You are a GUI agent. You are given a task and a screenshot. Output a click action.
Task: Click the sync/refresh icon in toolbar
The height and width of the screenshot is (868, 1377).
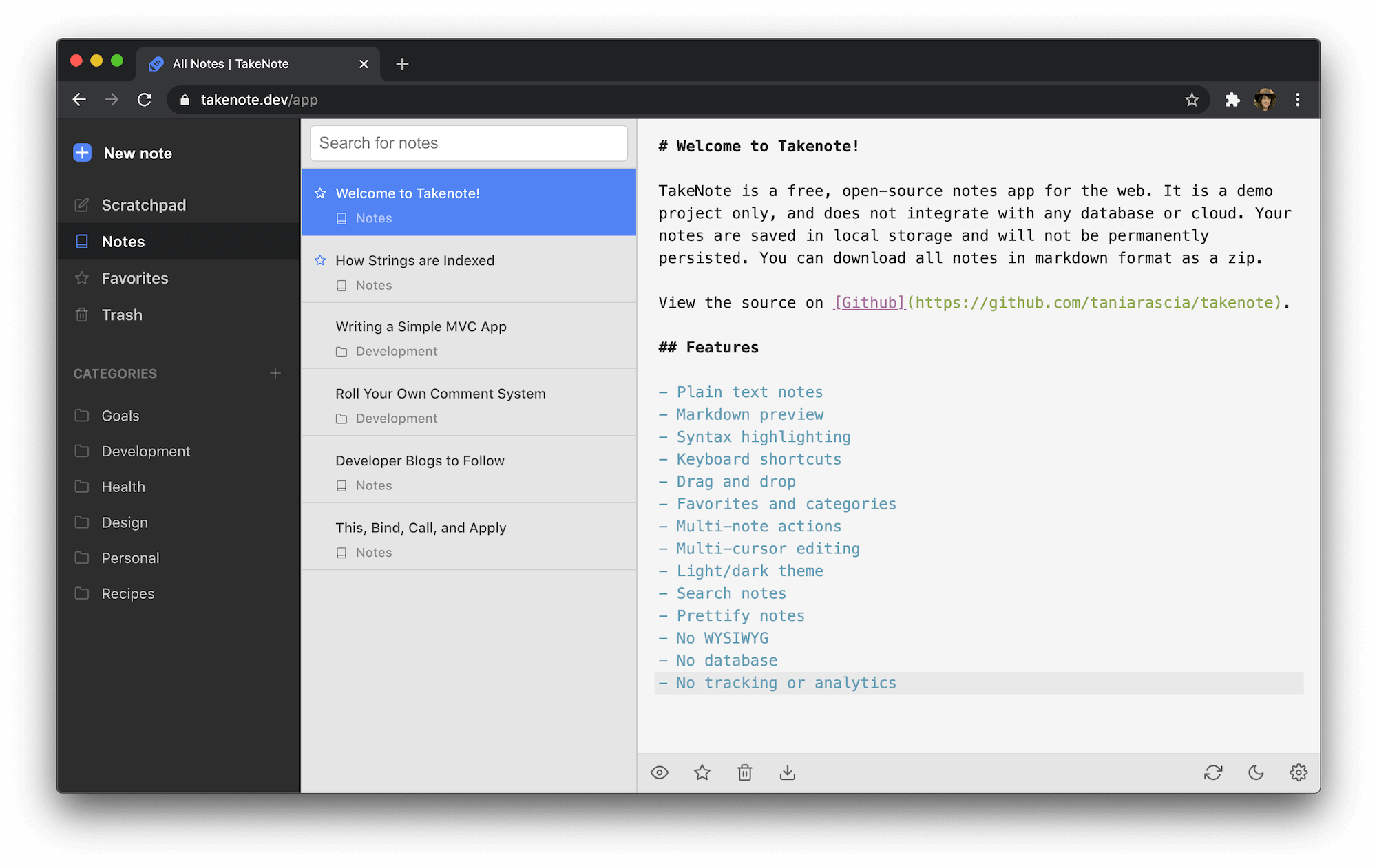[x=1213, y=772]
